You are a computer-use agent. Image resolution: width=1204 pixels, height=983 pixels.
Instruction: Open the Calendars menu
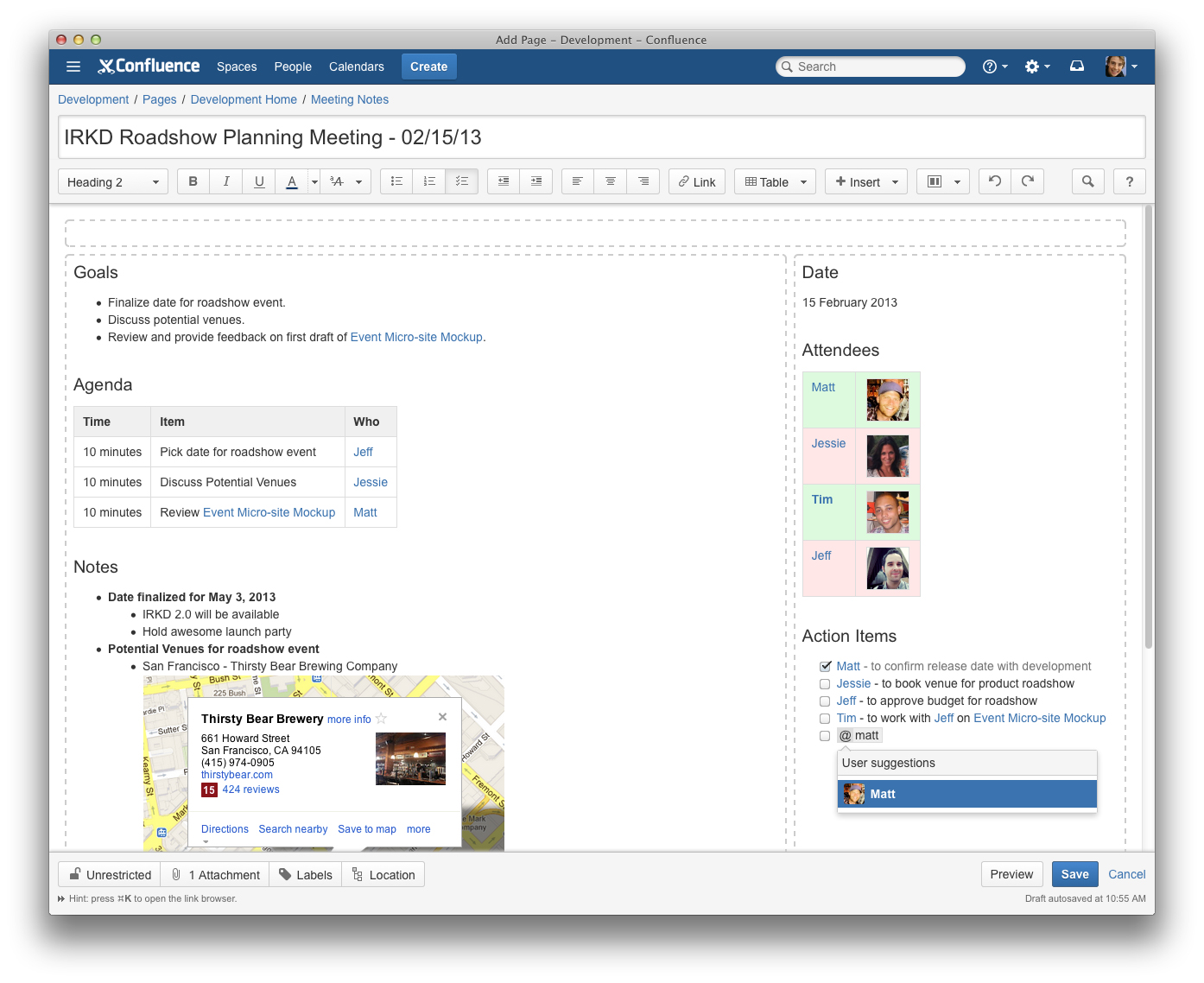[x=357, y=67]
